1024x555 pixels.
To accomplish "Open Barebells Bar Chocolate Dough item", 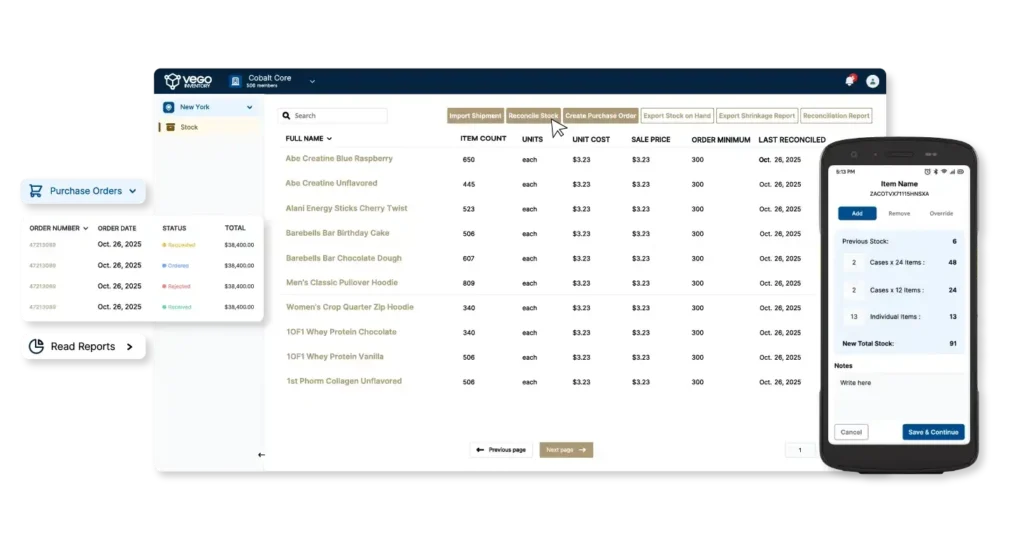I will point(344,258).
